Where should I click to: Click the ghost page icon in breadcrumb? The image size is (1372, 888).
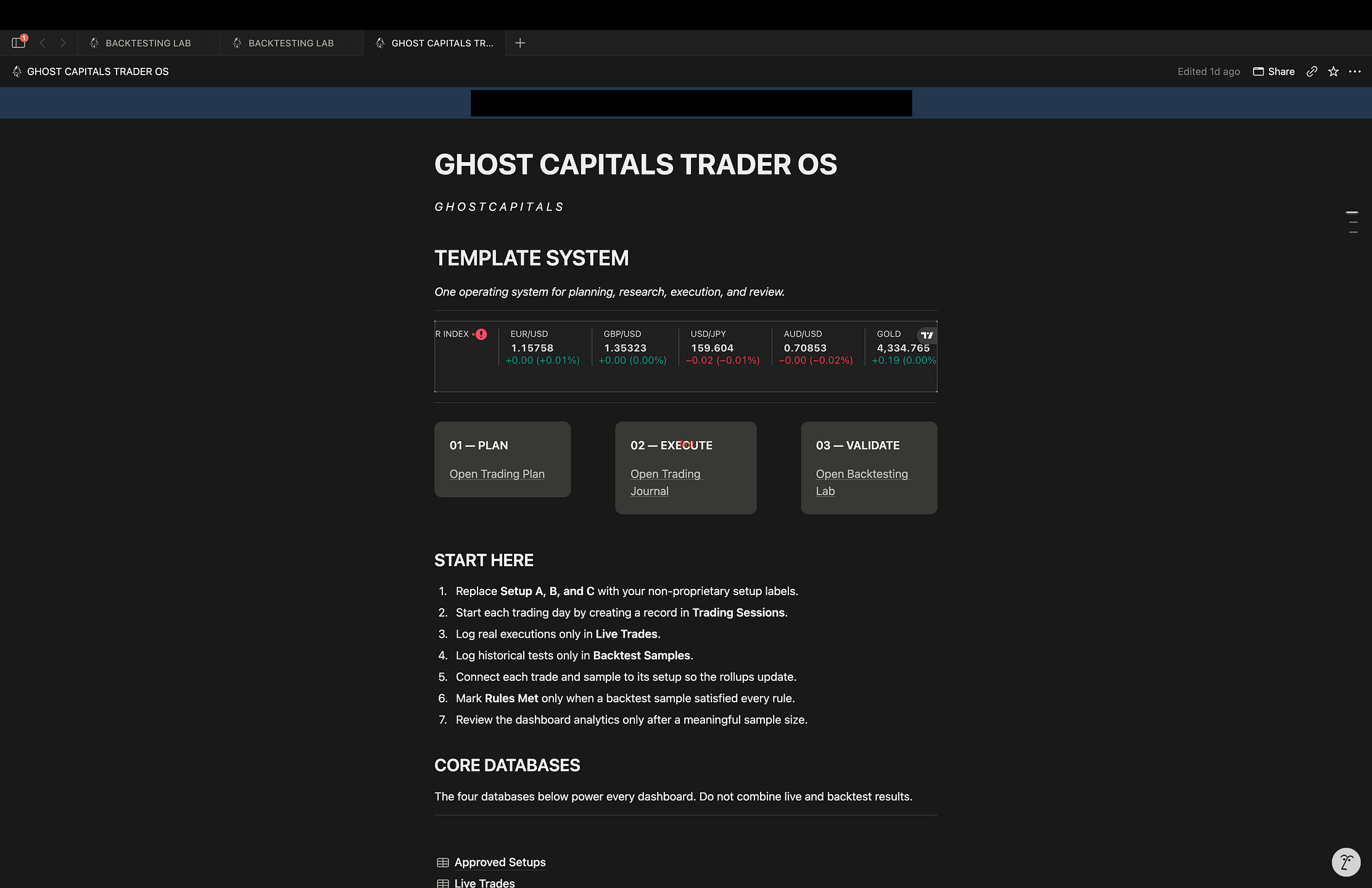coord(17,72)
